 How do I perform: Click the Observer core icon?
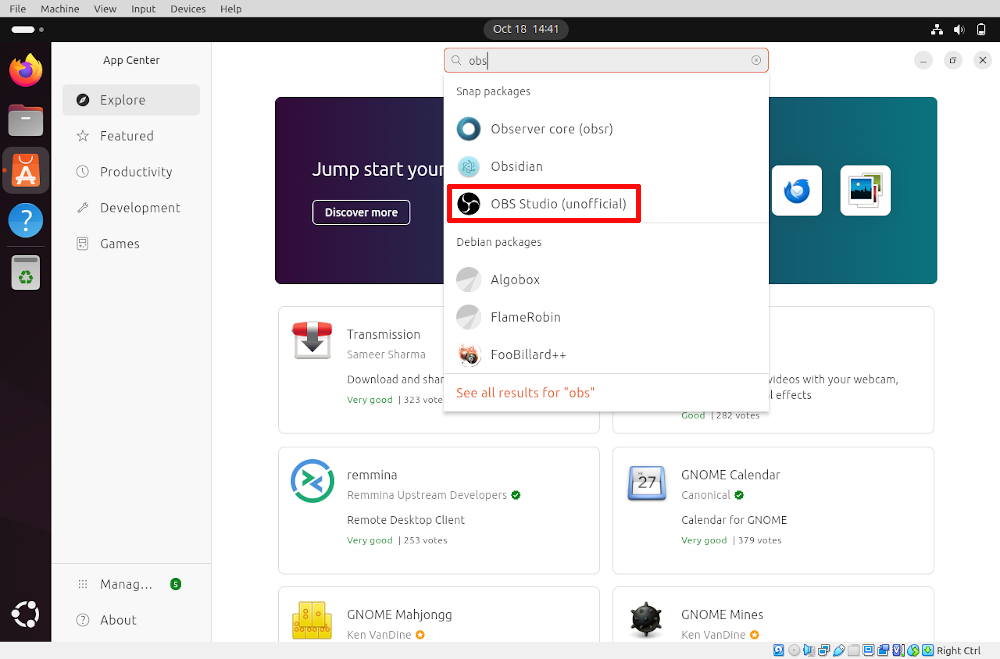(468, 128)
